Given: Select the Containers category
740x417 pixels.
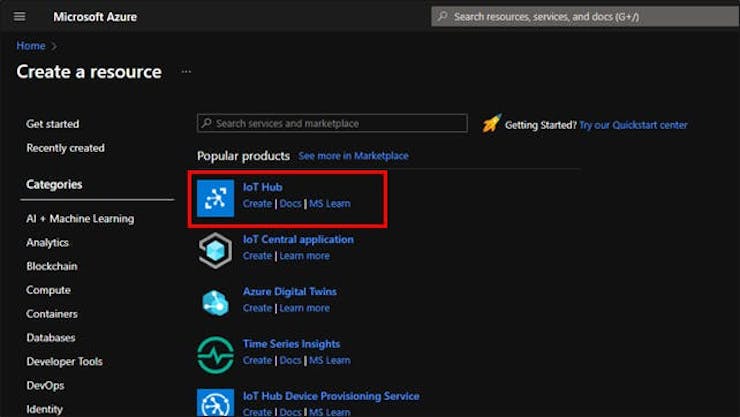Looking at the screenshot, I should point(52,314).
